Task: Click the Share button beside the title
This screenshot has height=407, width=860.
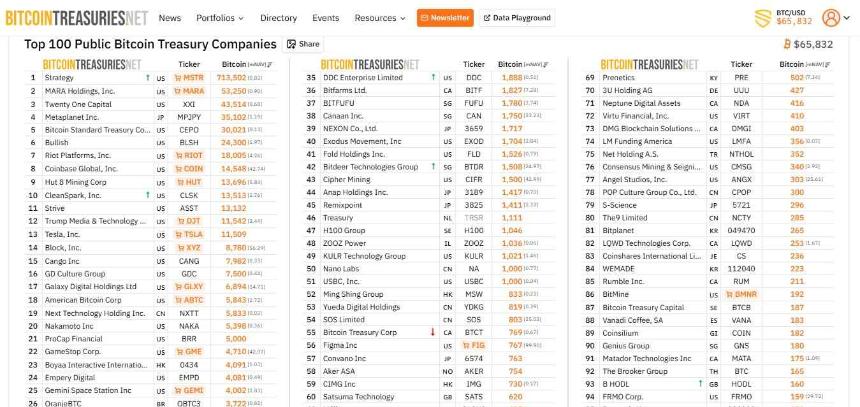Action: 304,44
